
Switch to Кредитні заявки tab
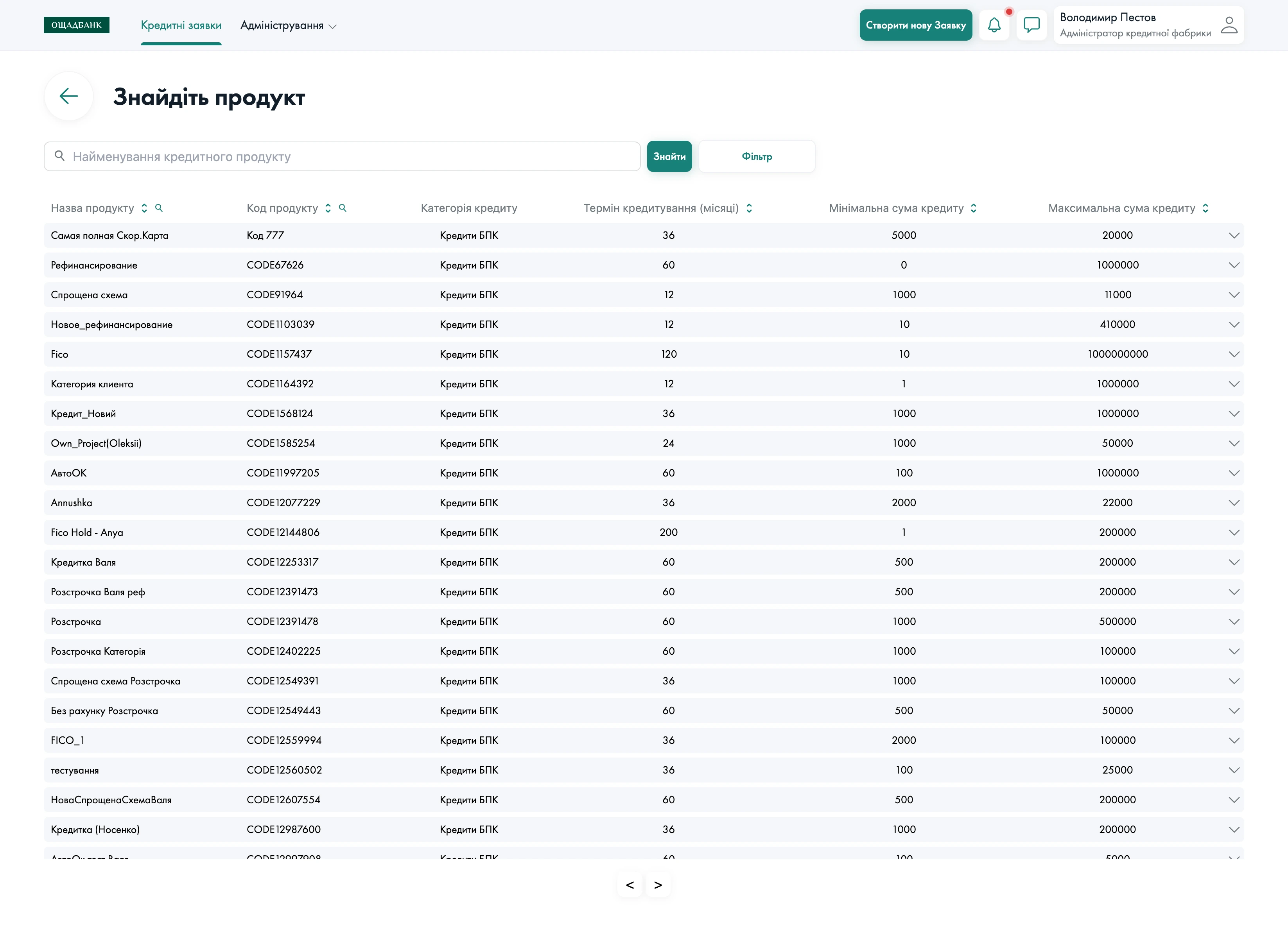tap(181, 25)
